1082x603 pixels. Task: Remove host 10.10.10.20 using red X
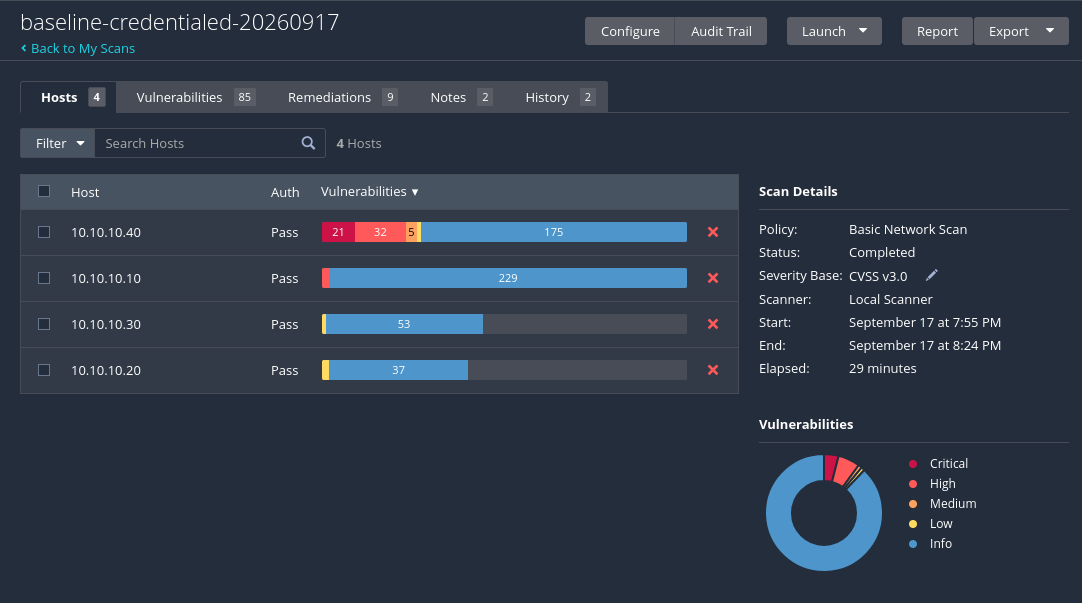click(x=713, y=370)
